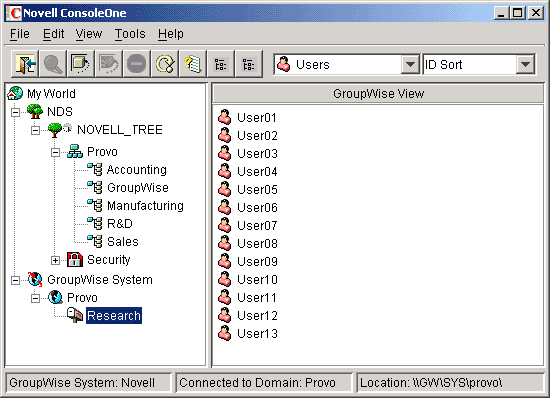Select User12 in the list
550x398 pixels.
coord(257,315)
